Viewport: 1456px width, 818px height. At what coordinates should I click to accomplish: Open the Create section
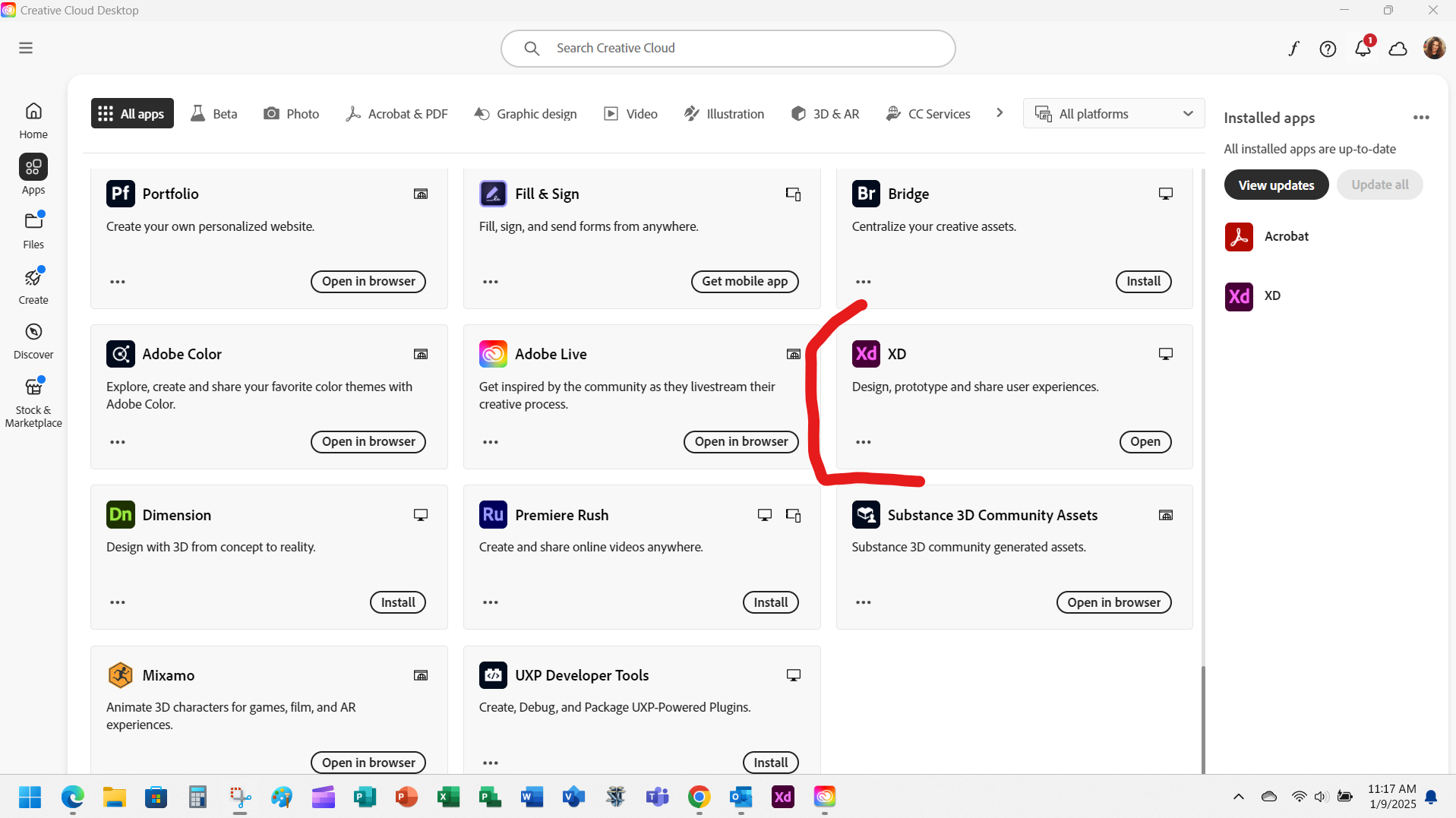33,284
